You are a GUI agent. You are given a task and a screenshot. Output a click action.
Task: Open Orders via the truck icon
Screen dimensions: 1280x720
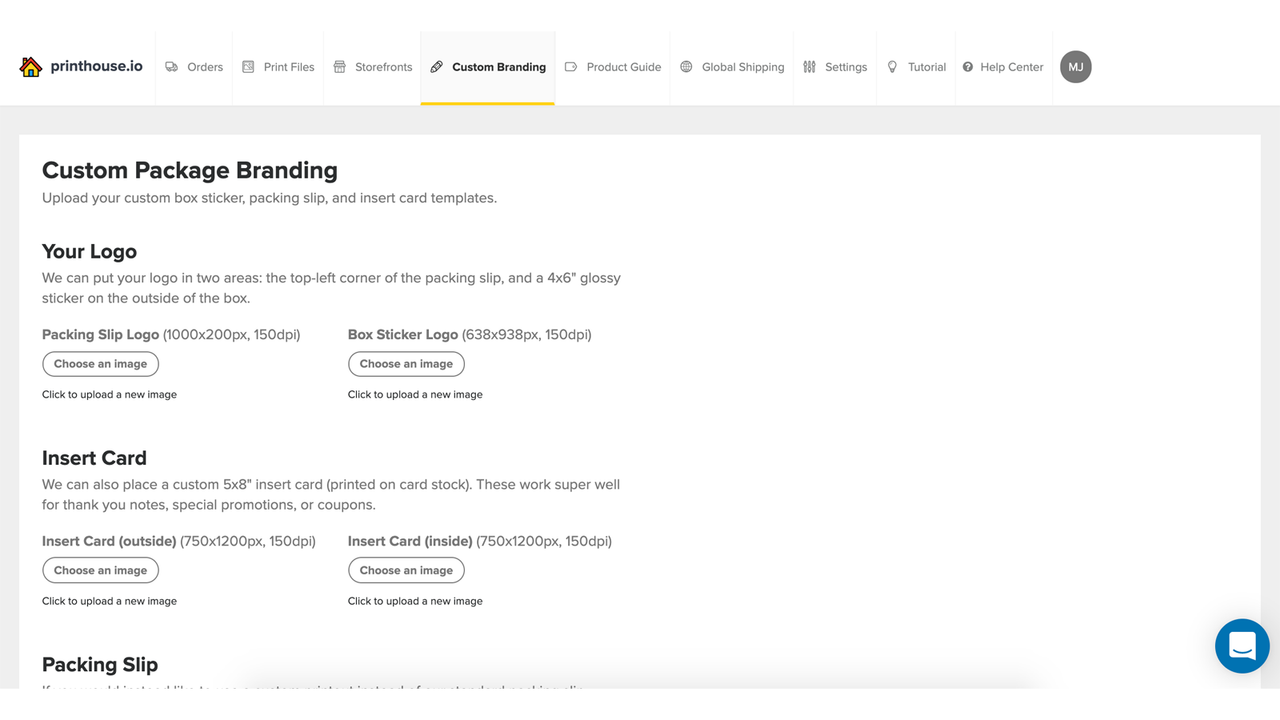point(174,66)
